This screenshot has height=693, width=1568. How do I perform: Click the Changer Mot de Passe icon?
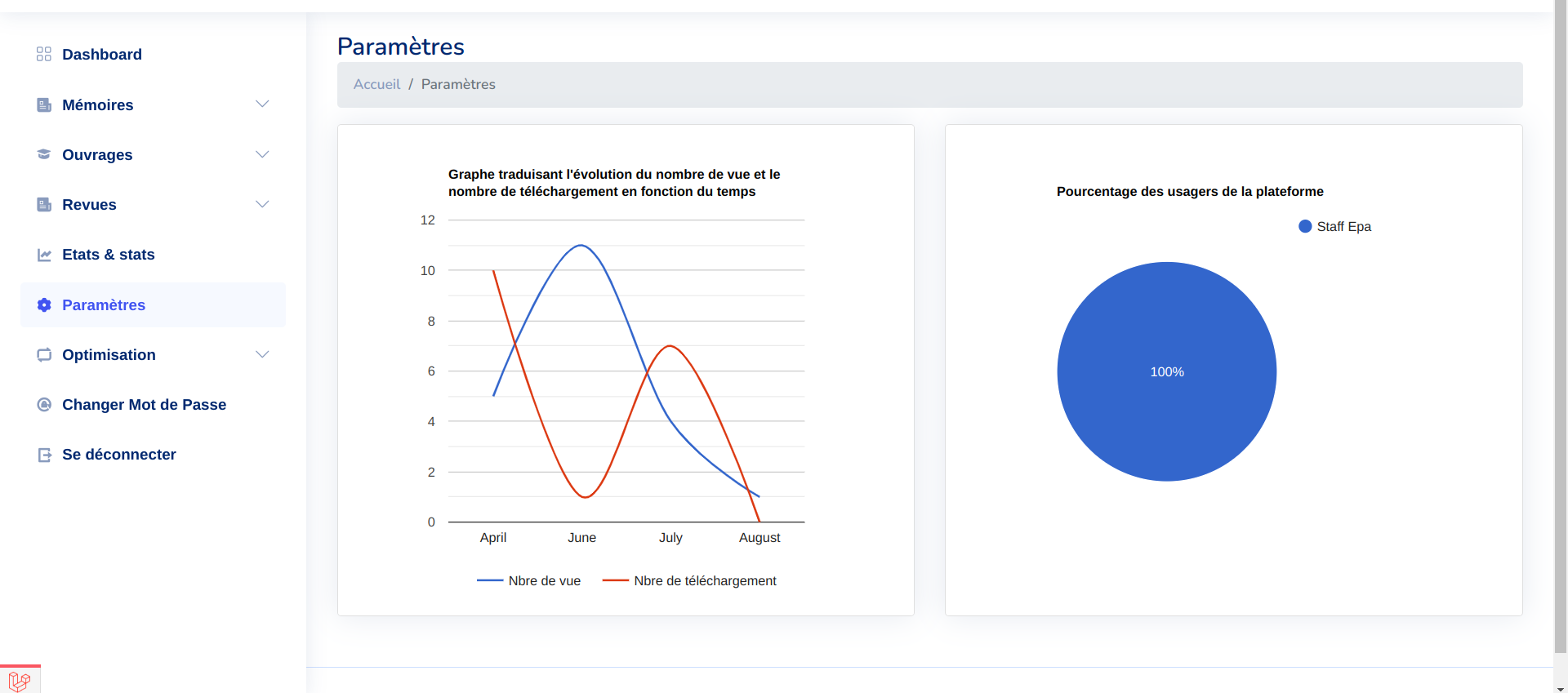[x=44, y=404]
